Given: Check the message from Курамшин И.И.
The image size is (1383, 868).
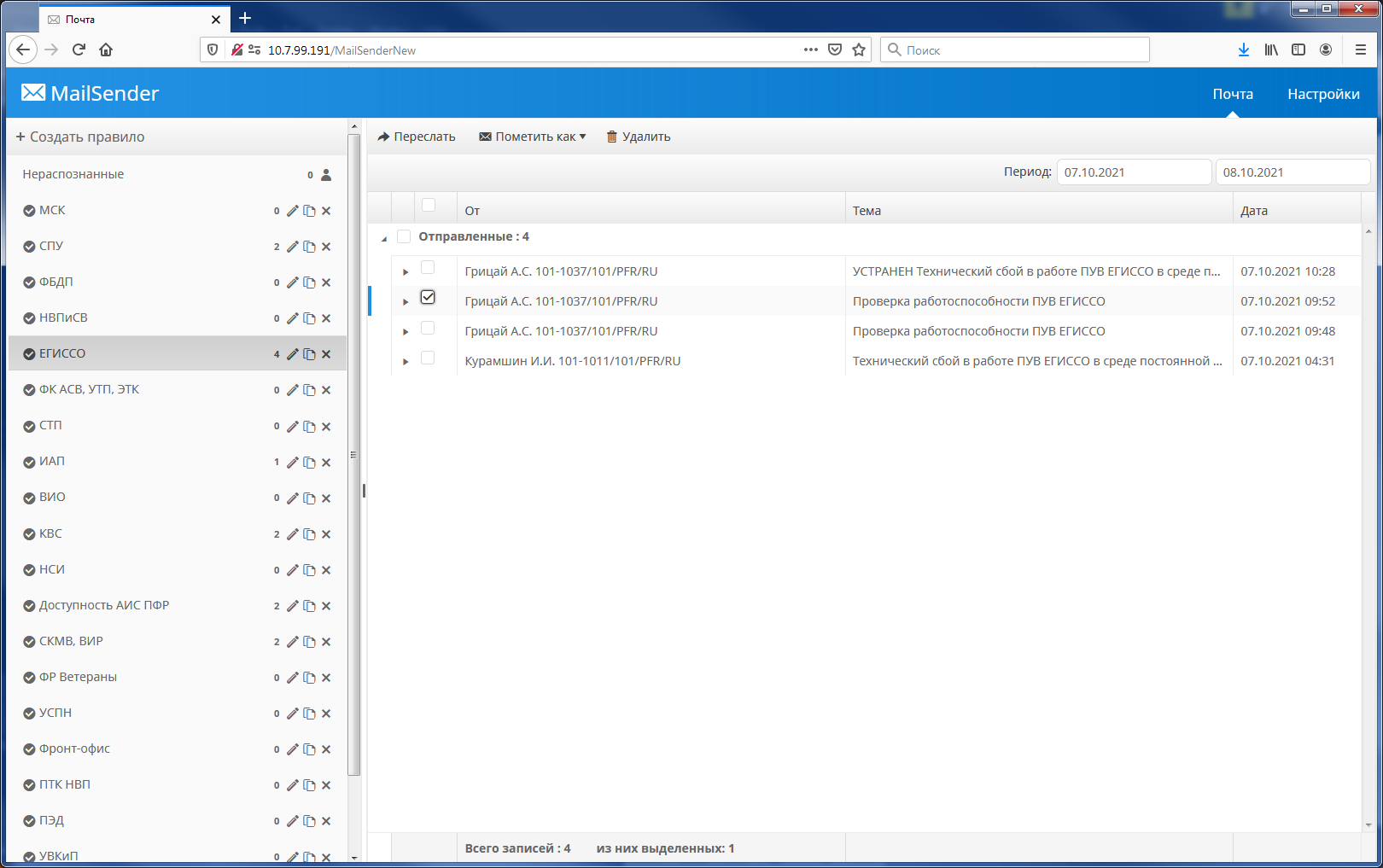Looking at the screenshot, I should 428,357.
